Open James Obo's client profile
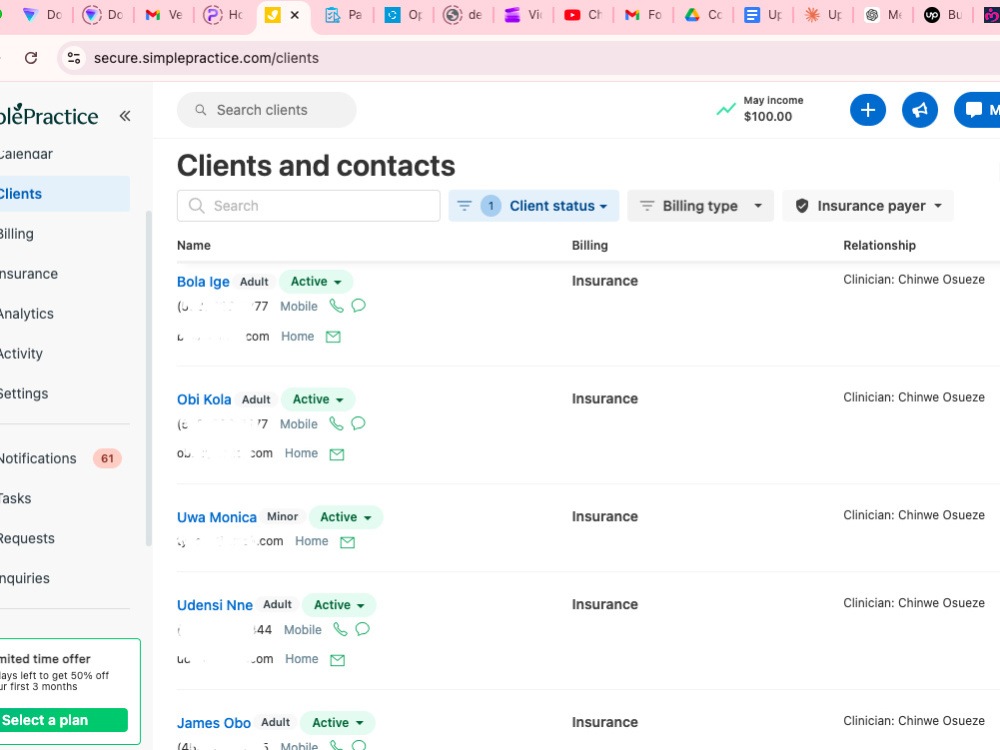Image resolution: width=1000 pixels, height=750 pixels. pos(214,723)
